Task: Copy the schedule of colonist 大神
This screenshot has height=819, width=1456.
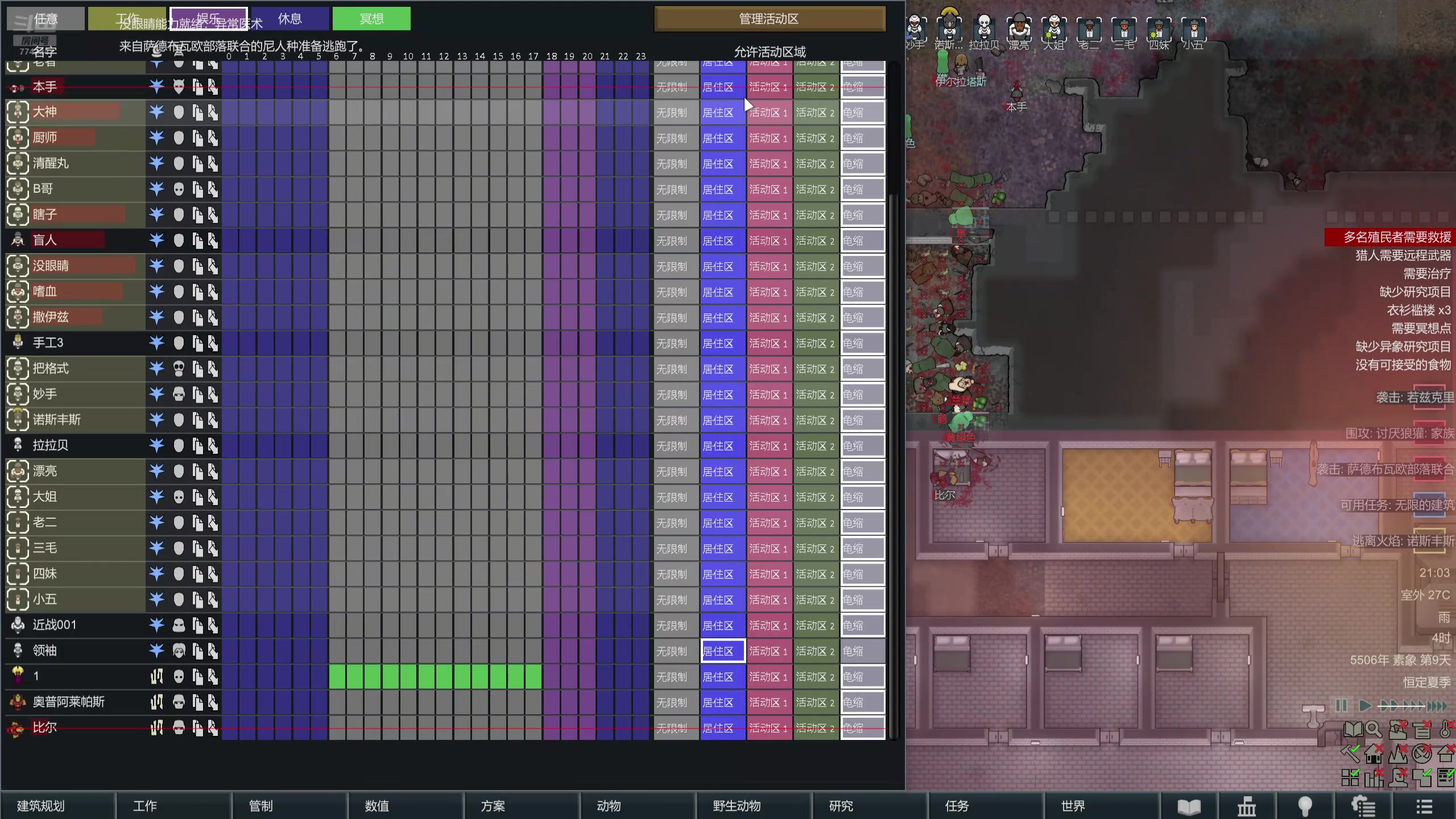Action: point(197,112)
